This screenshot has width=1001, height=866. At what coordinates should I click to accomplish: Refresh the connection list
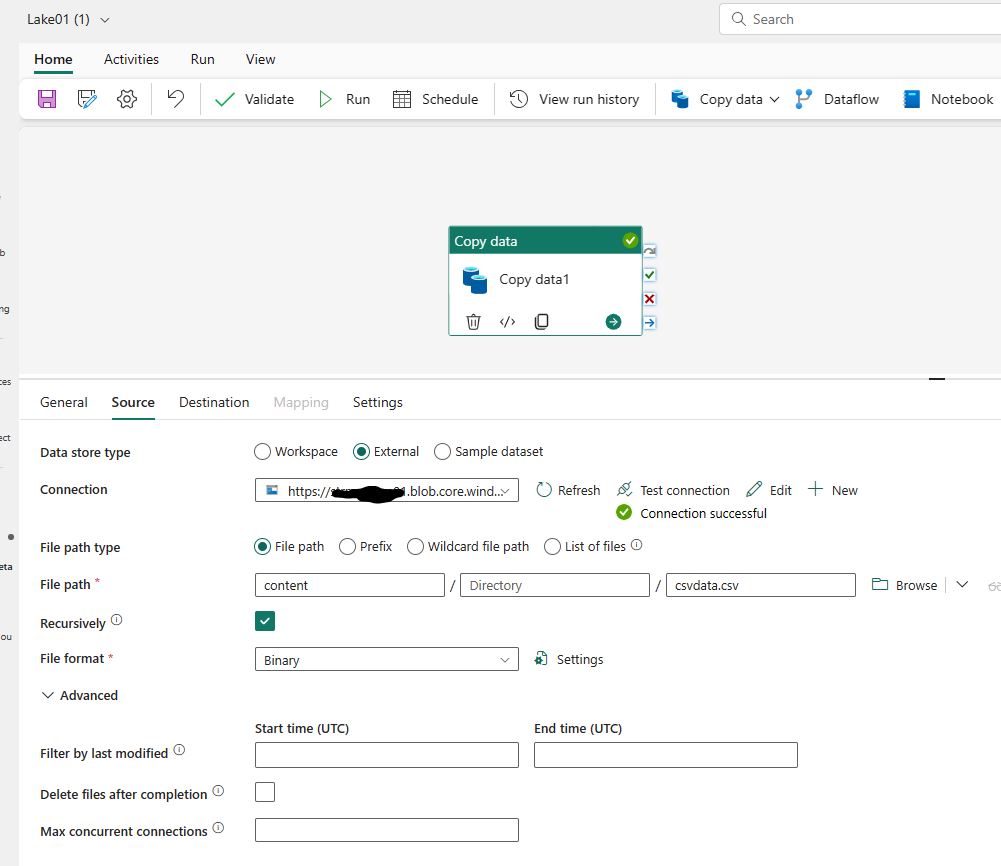click(x=568, y=490)
